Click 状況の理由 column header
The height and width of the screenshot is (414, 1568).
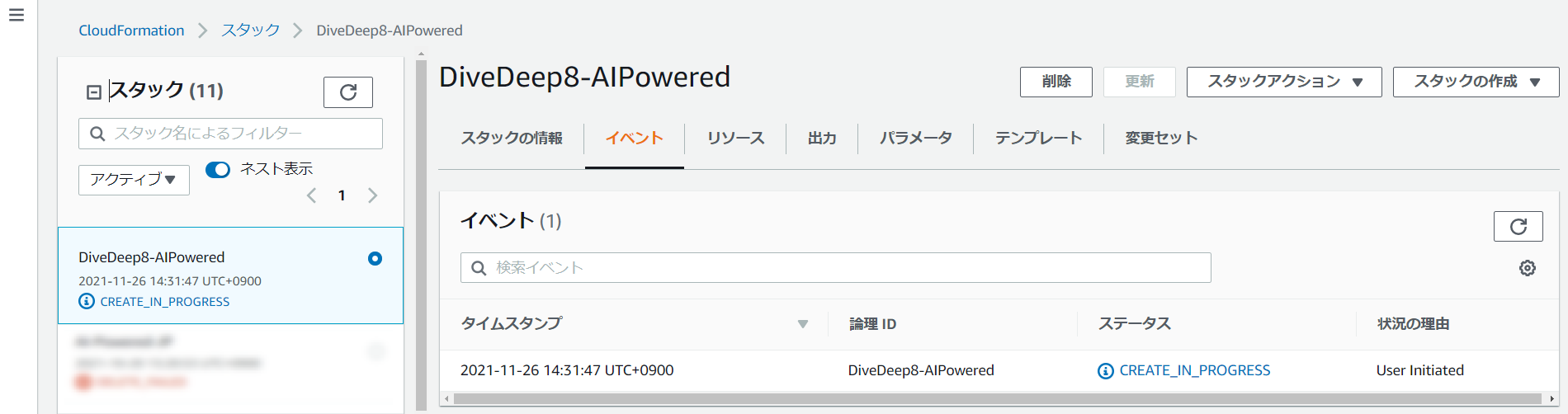click(1414, 324)
